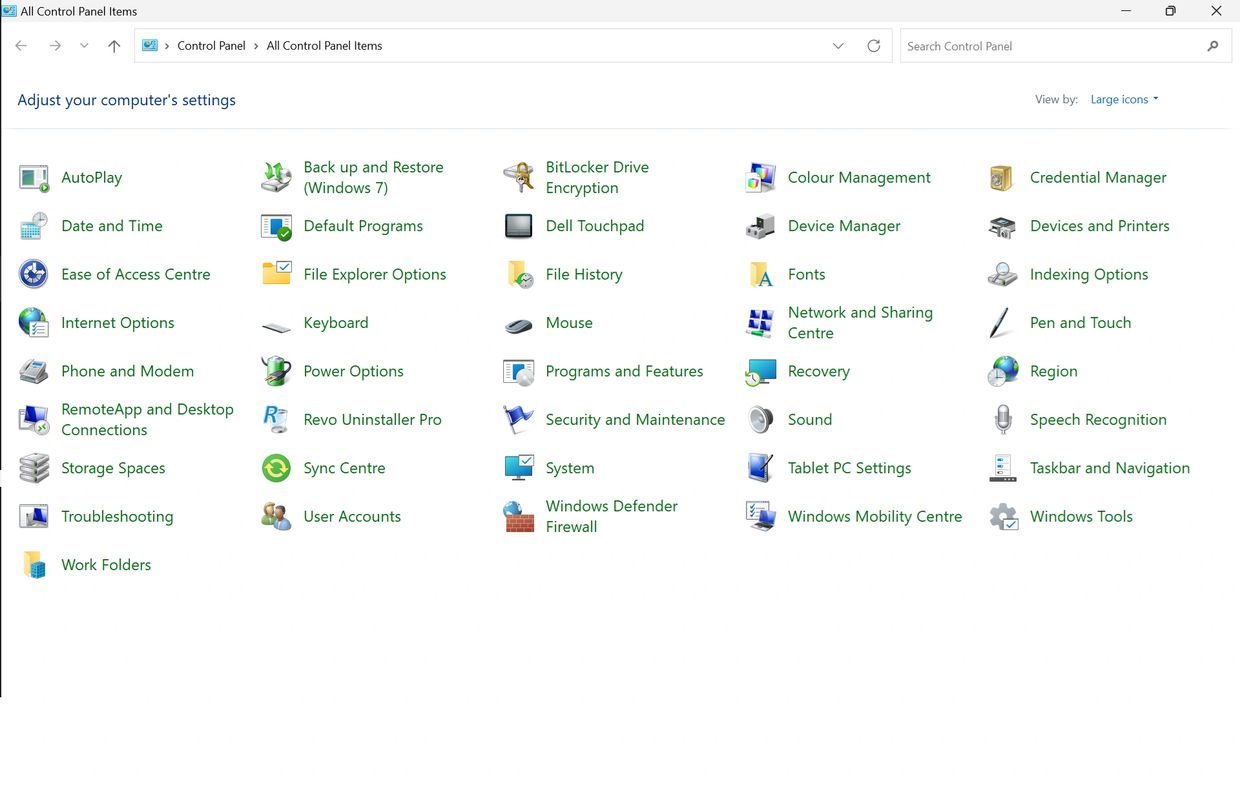Viewport: 1240px width, 789px height.
Task: Click in the Search Control Panel field
Action: [x=1050, y=46]
